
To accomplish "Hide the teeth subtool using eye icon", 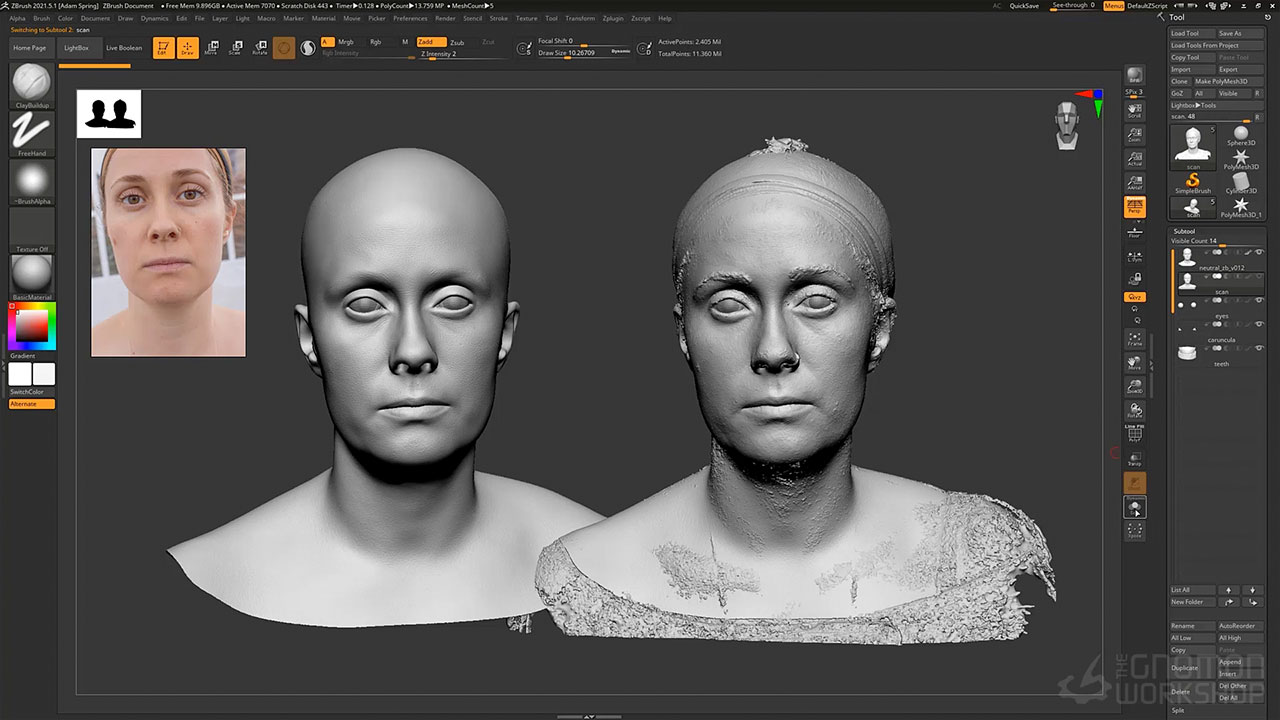I will (x=1259, y=348).
